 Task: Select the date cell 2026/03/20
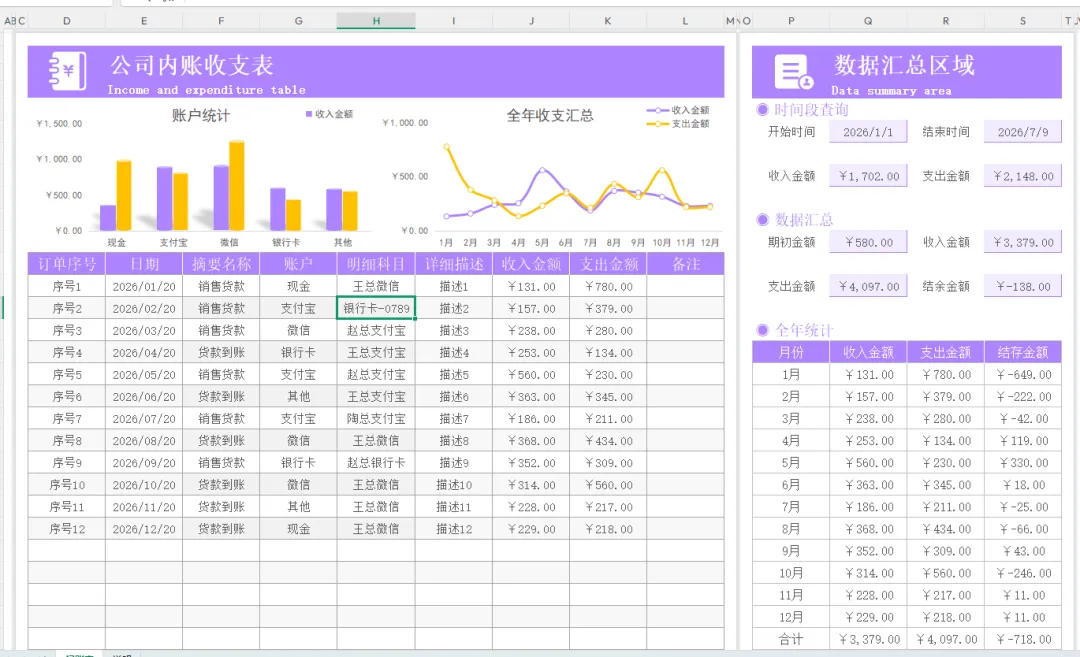[144, 331]
